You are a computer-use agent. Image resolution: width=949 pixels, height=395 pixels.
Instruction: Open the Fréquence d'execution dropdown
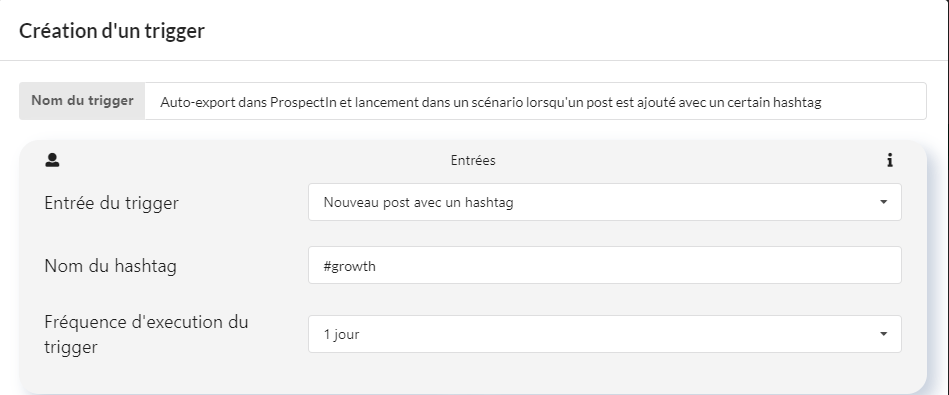[605, 334]
